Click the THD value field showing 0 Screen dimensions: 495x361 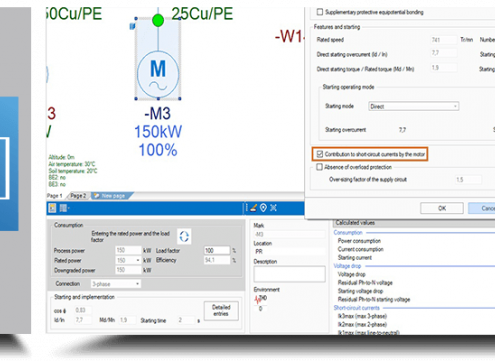click(261, 309)
